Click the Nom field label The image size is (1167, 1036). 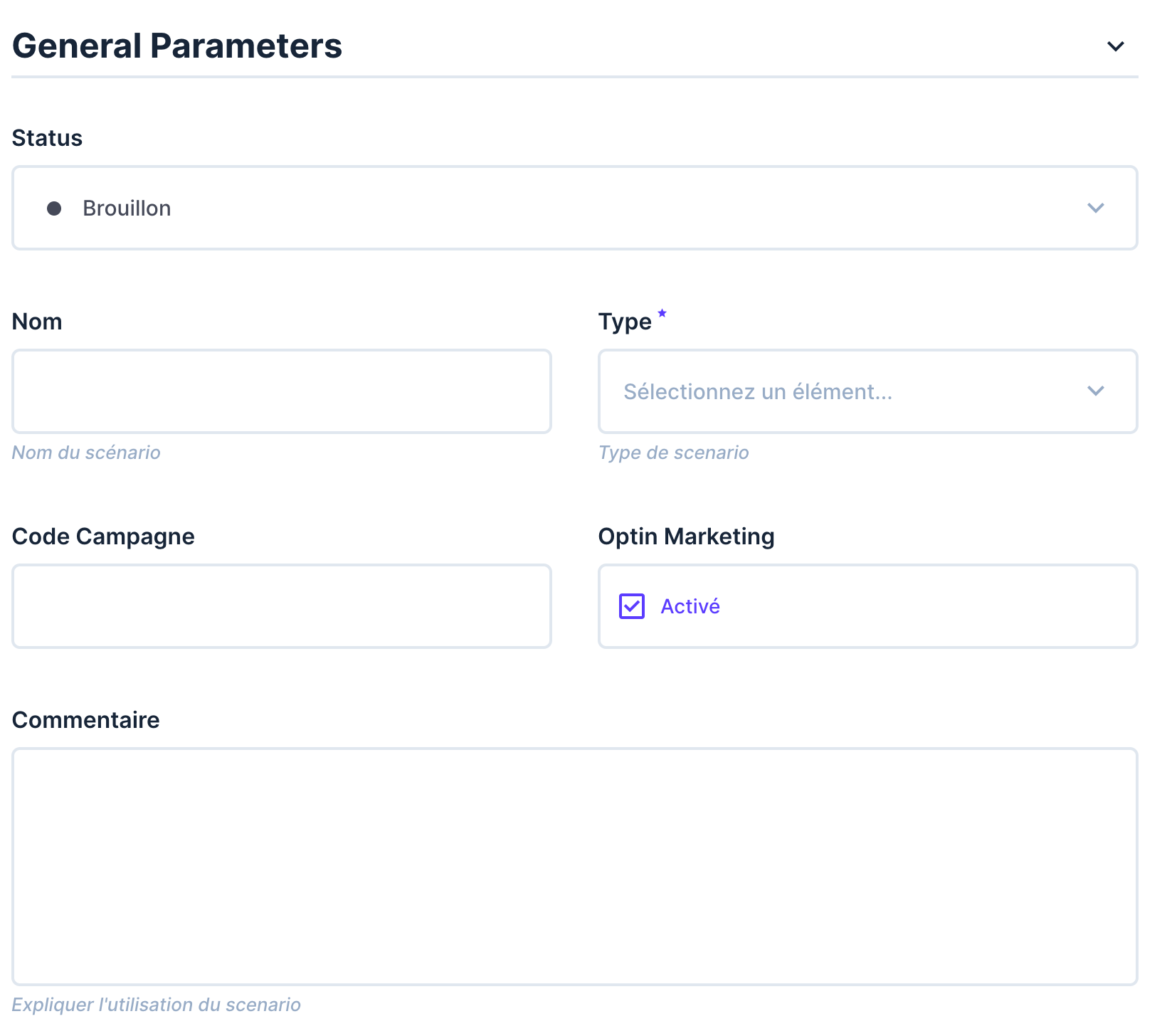tap(37, 322)
